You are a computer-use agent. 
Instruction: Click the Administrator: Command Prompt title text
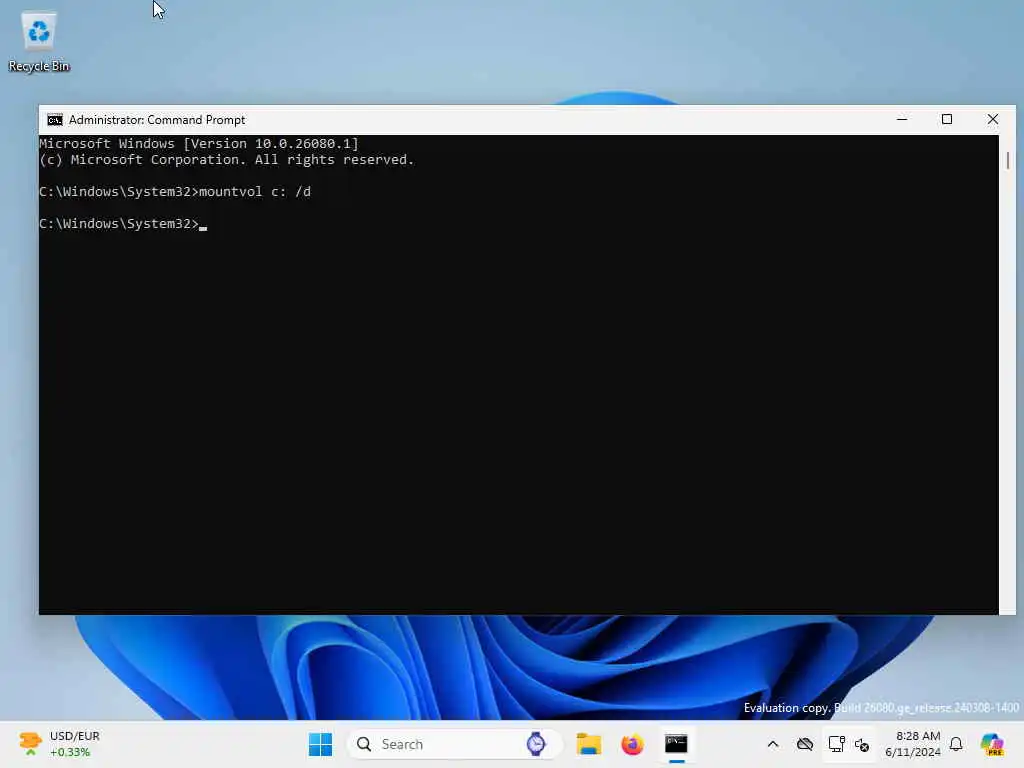point(157,120)
